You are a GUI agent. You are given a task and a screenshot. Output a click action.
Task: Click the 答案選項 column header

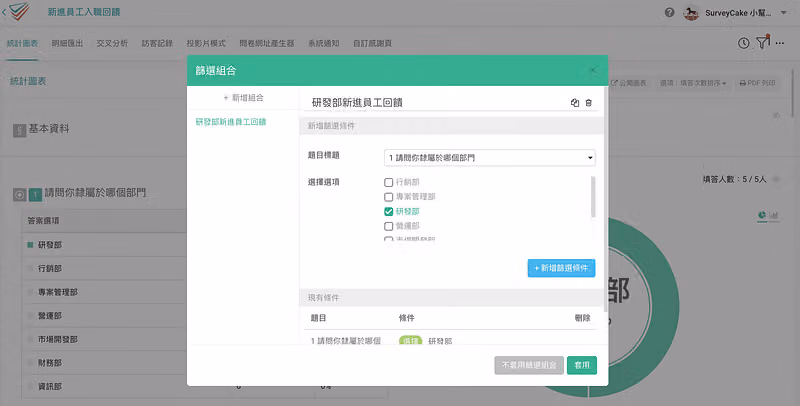point(43,221)
